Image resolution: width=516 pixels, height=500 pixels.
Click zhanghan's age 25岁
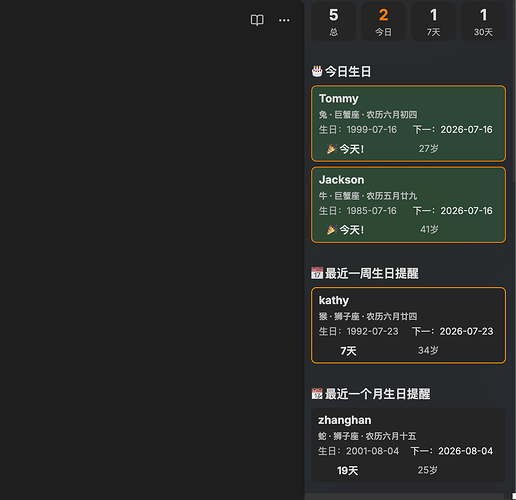tap(427, 470)
